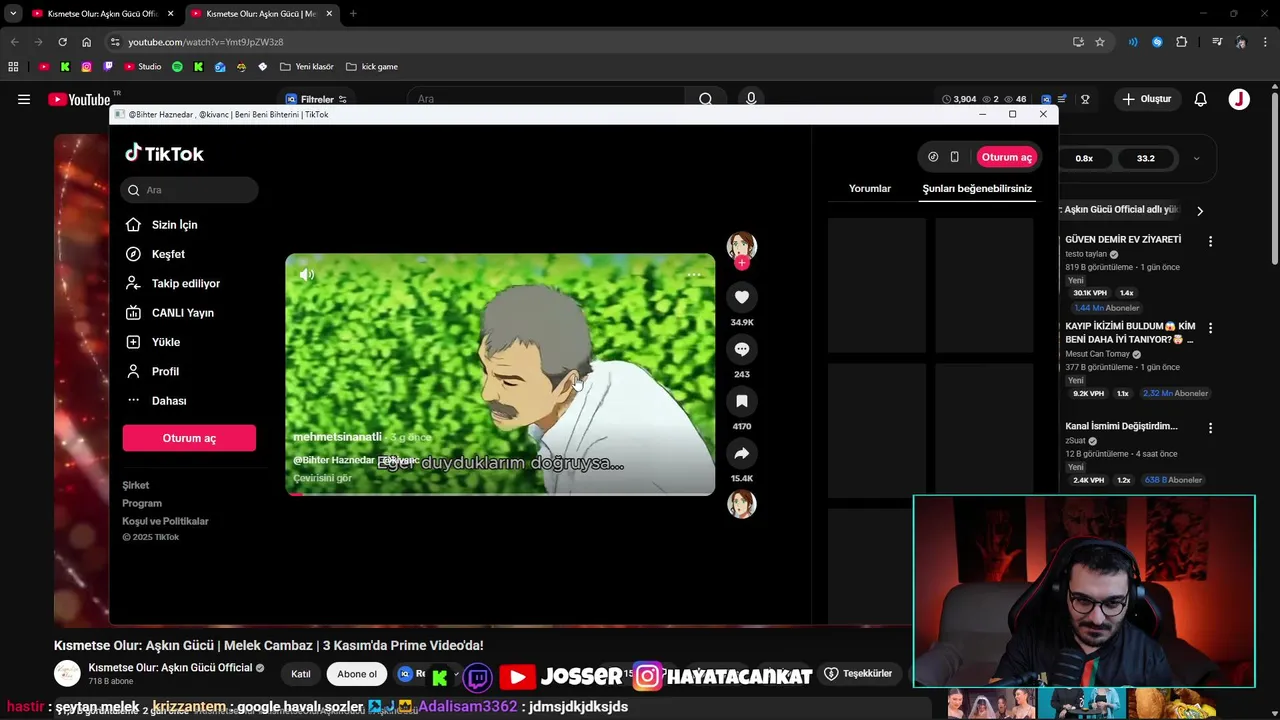Open YouTube notifications bell
Screen dimensions: 1280x720
pos(1200,99)
